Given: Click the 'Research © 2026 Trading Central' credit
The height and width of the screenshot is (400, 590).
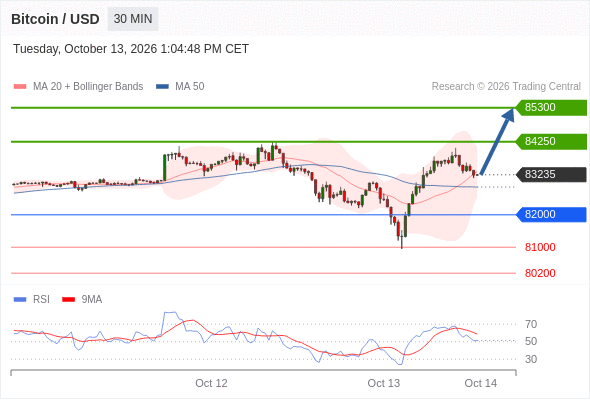Looking at the screenshot, I should 506,87.
